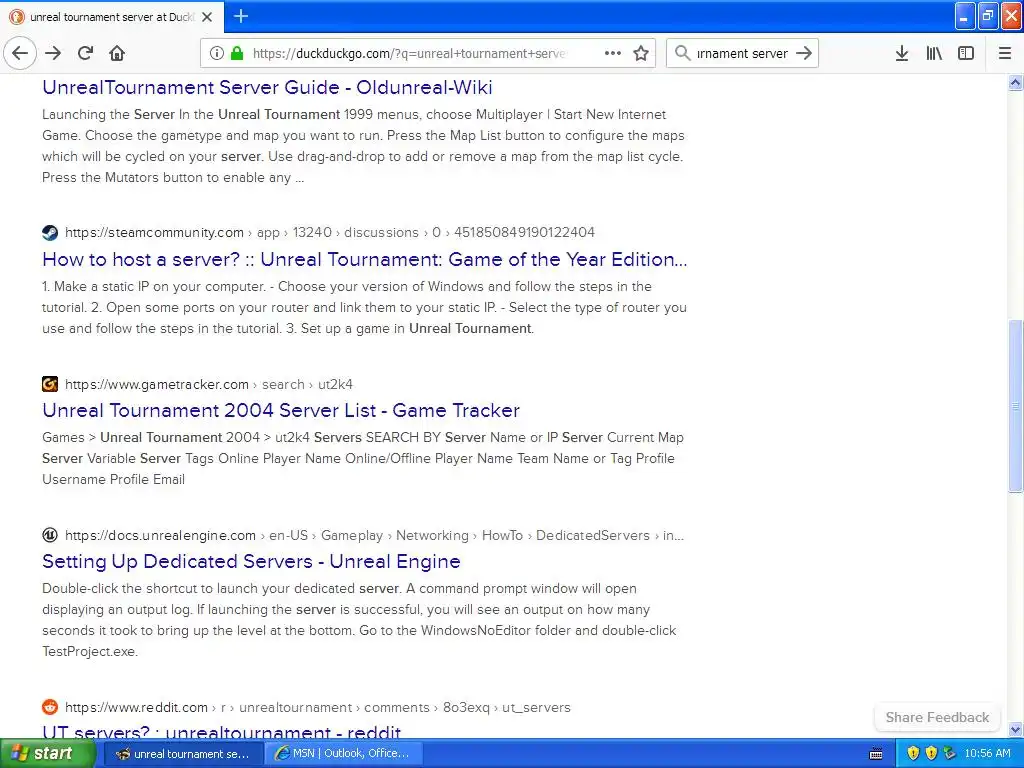This screenshot has height=768, width=1024.
Task: Click the vertical scrollbar up arrow
Action: coord(1015,82)
